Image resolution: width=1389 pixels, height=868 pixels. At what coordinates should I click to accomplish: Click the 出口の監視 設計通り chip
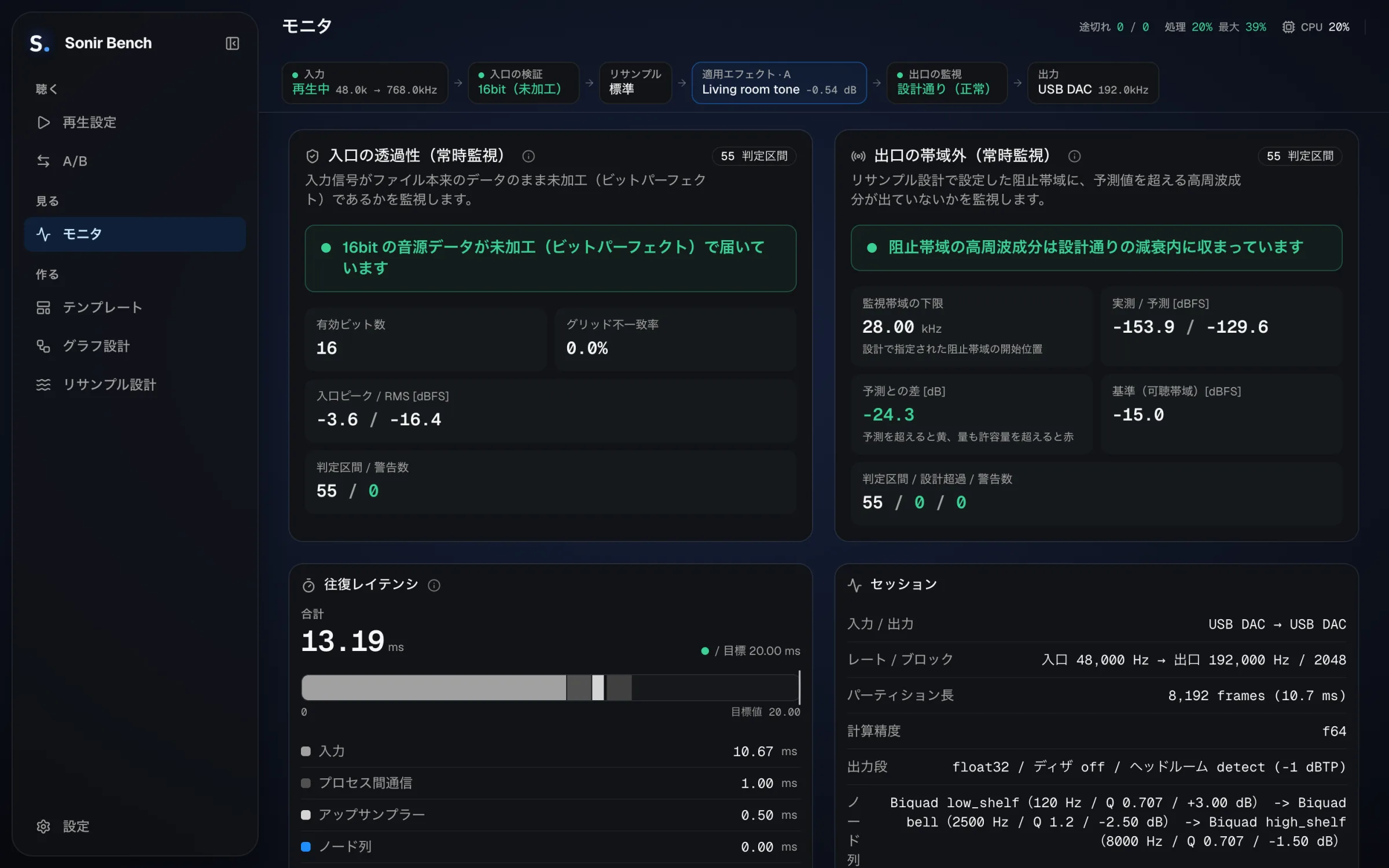(x=947, y=83)
